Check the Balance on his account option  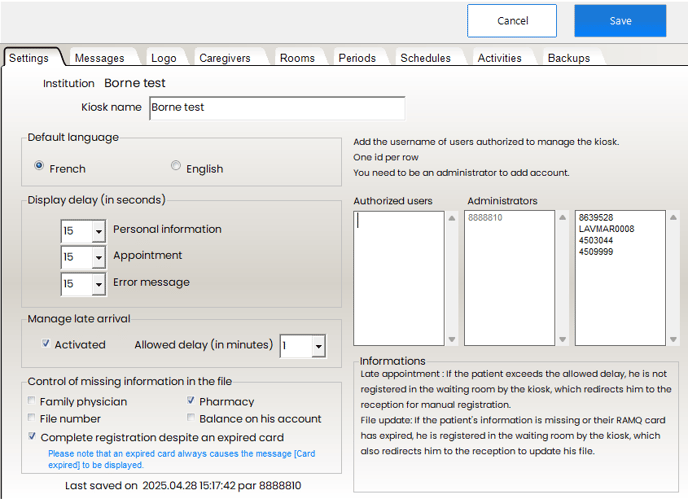coord(192,419)
